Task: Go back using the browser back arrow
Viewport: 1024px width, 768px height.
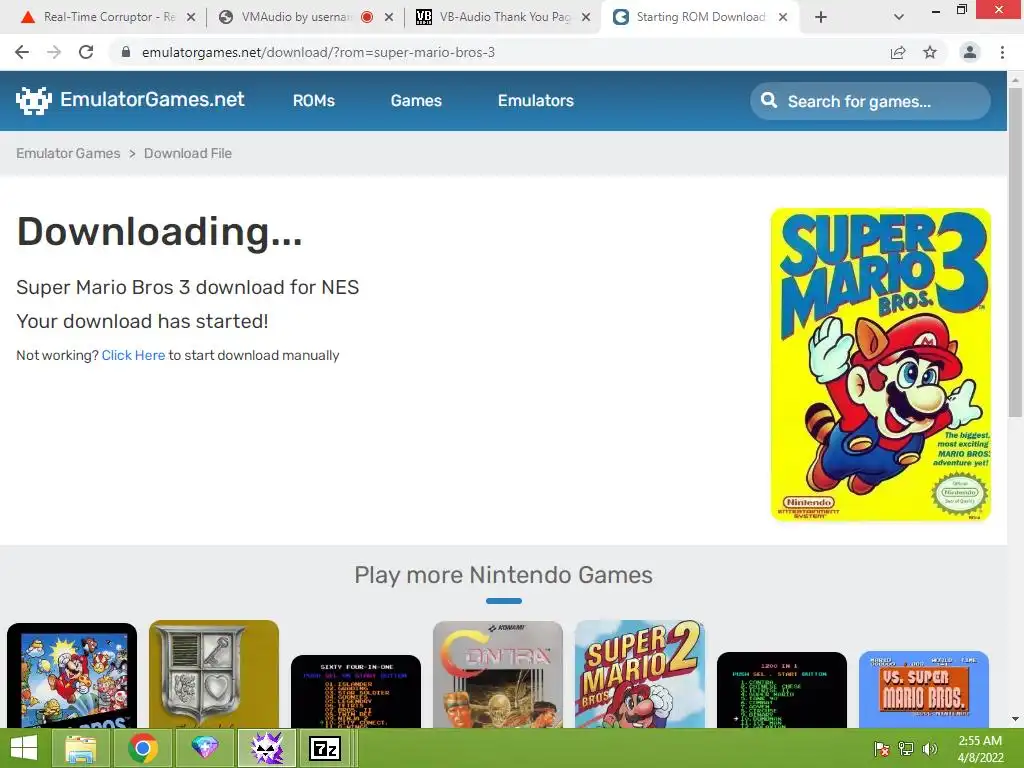Action: point(22,52)
